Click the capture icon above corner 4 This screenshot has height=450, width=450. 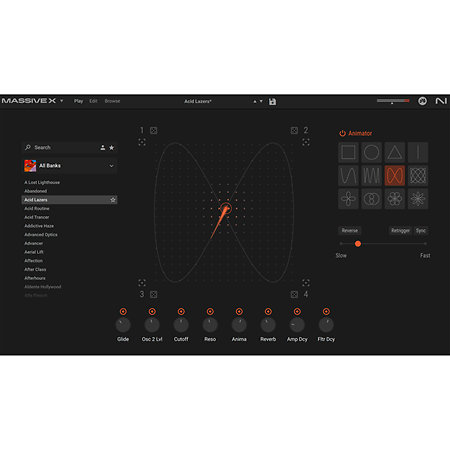(x=306, y=283)
